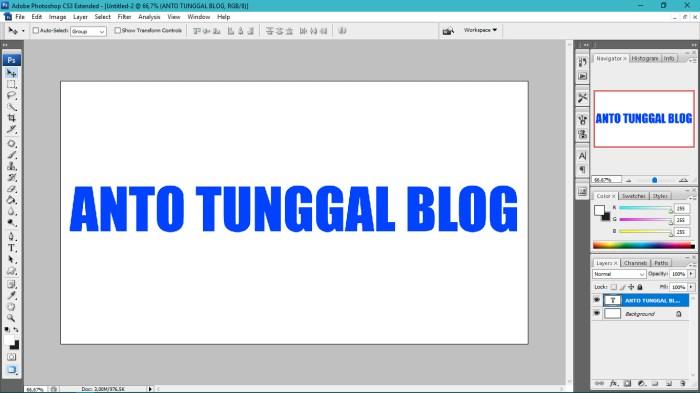
Task: Open the Filter menu
Action: 124,17
